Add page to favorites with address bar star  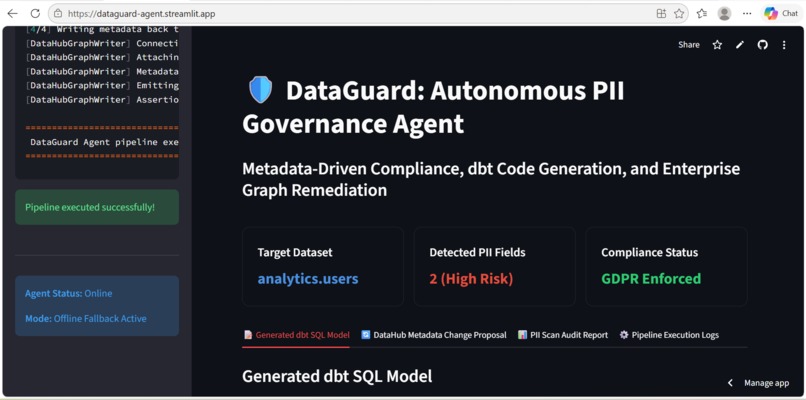pos(679,14)
